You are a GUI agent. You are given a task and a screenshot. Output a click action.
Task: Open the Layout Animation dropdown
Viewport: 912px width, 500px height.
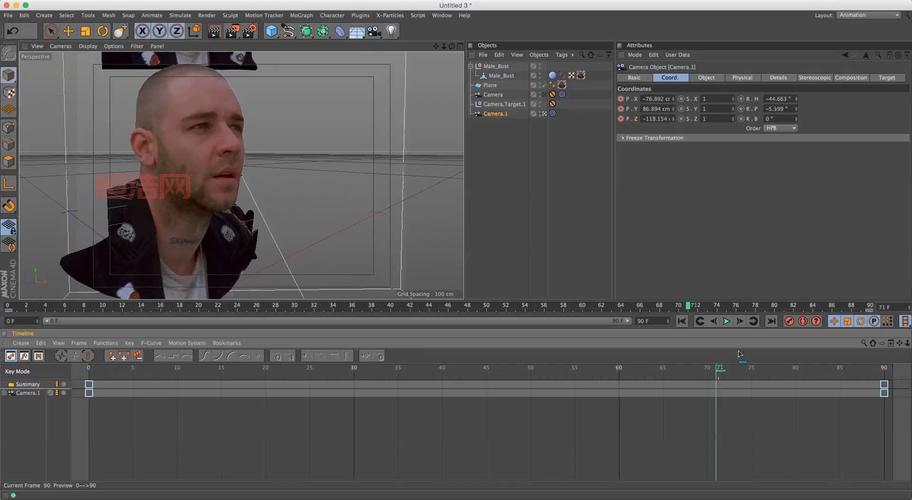pyautogui.click(x=868, y=15)
